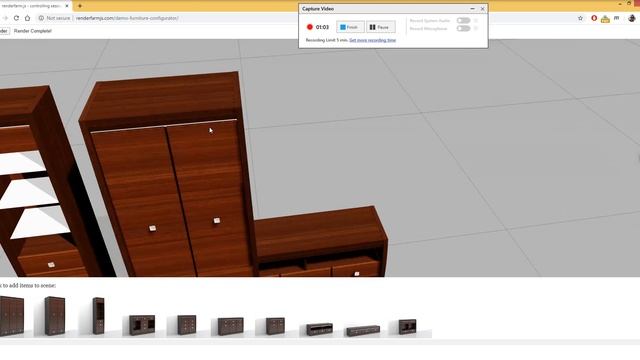Open the browser profile avatar
Screen dimensions: 640x360
[x=632, y=18]
